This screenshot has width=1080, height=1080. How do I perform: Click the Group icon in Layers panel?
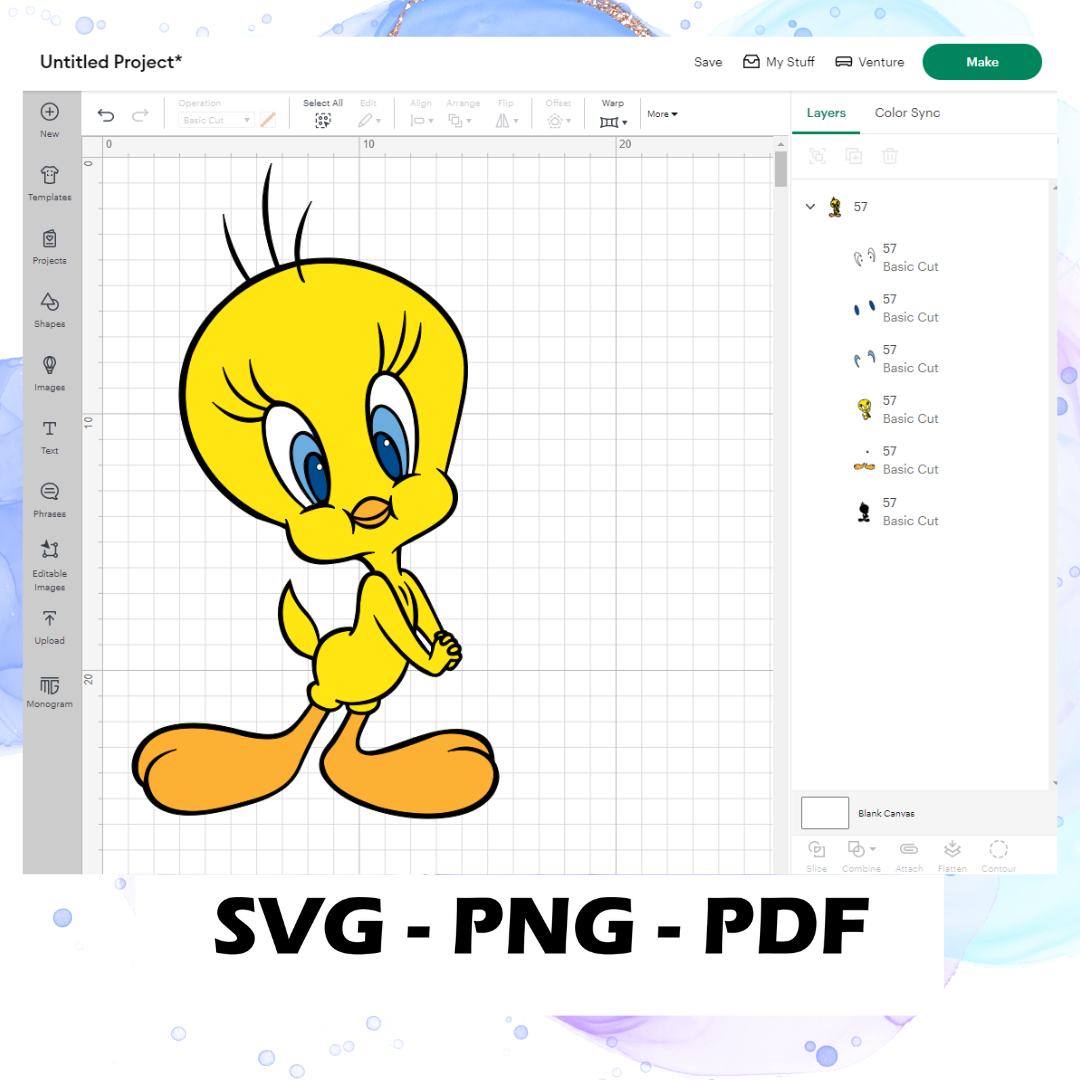tap(818, 156)
